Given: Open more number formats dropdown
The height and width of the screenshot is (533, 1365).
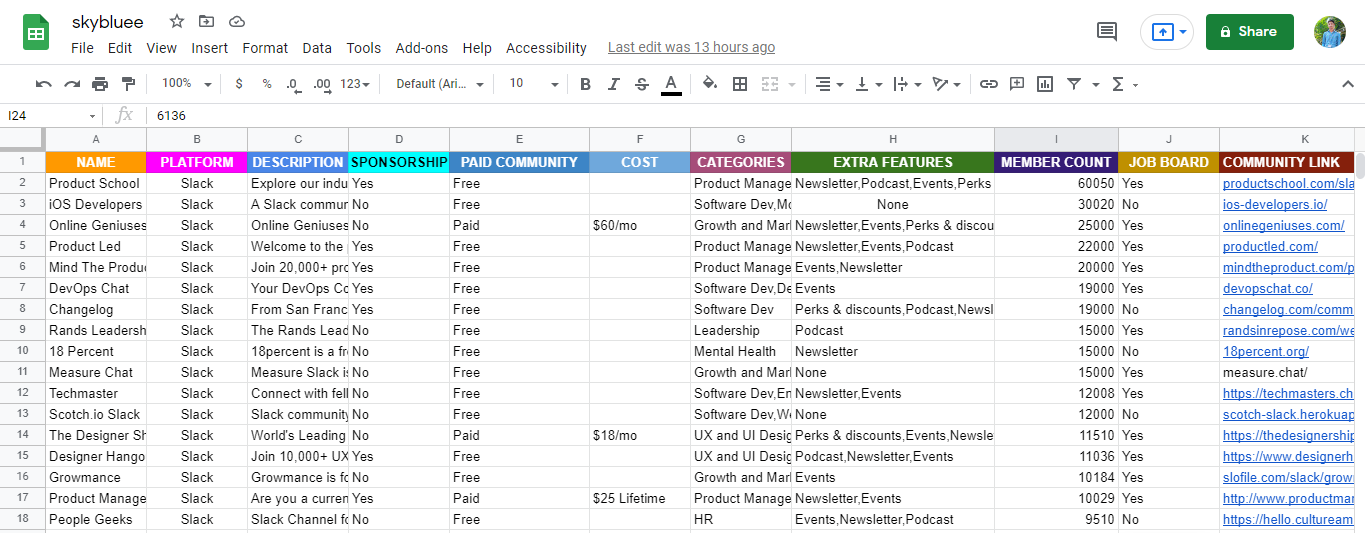Looking at the screenshot, I should click(355, 84).
